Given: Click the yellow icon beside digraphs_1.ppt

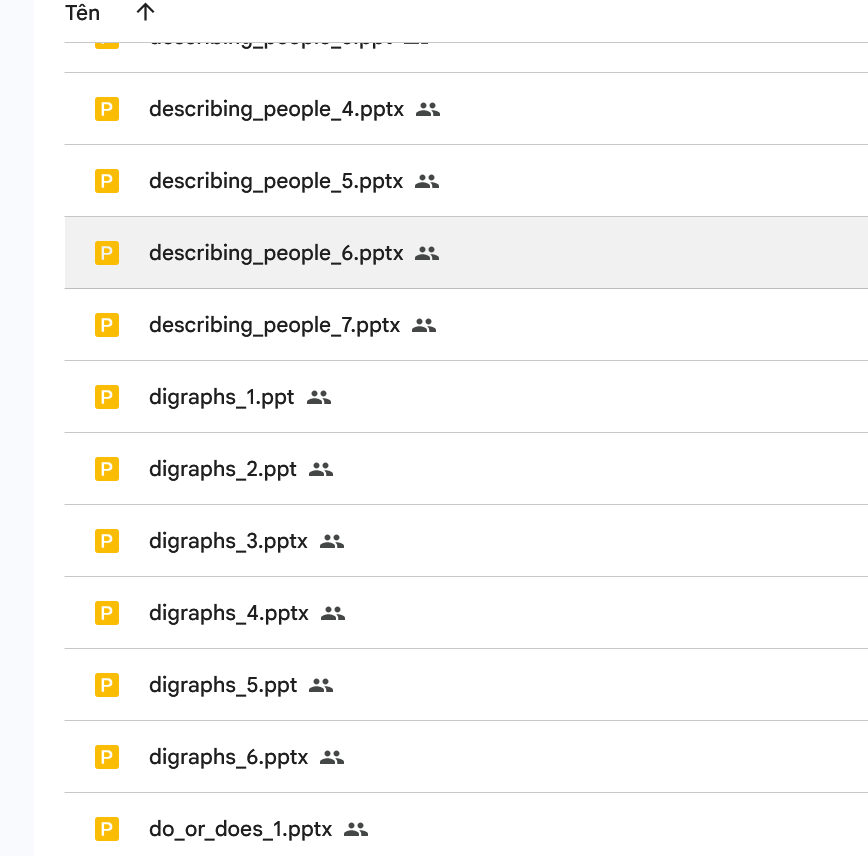Looking at the screenshot, I should tap(107, 397).
